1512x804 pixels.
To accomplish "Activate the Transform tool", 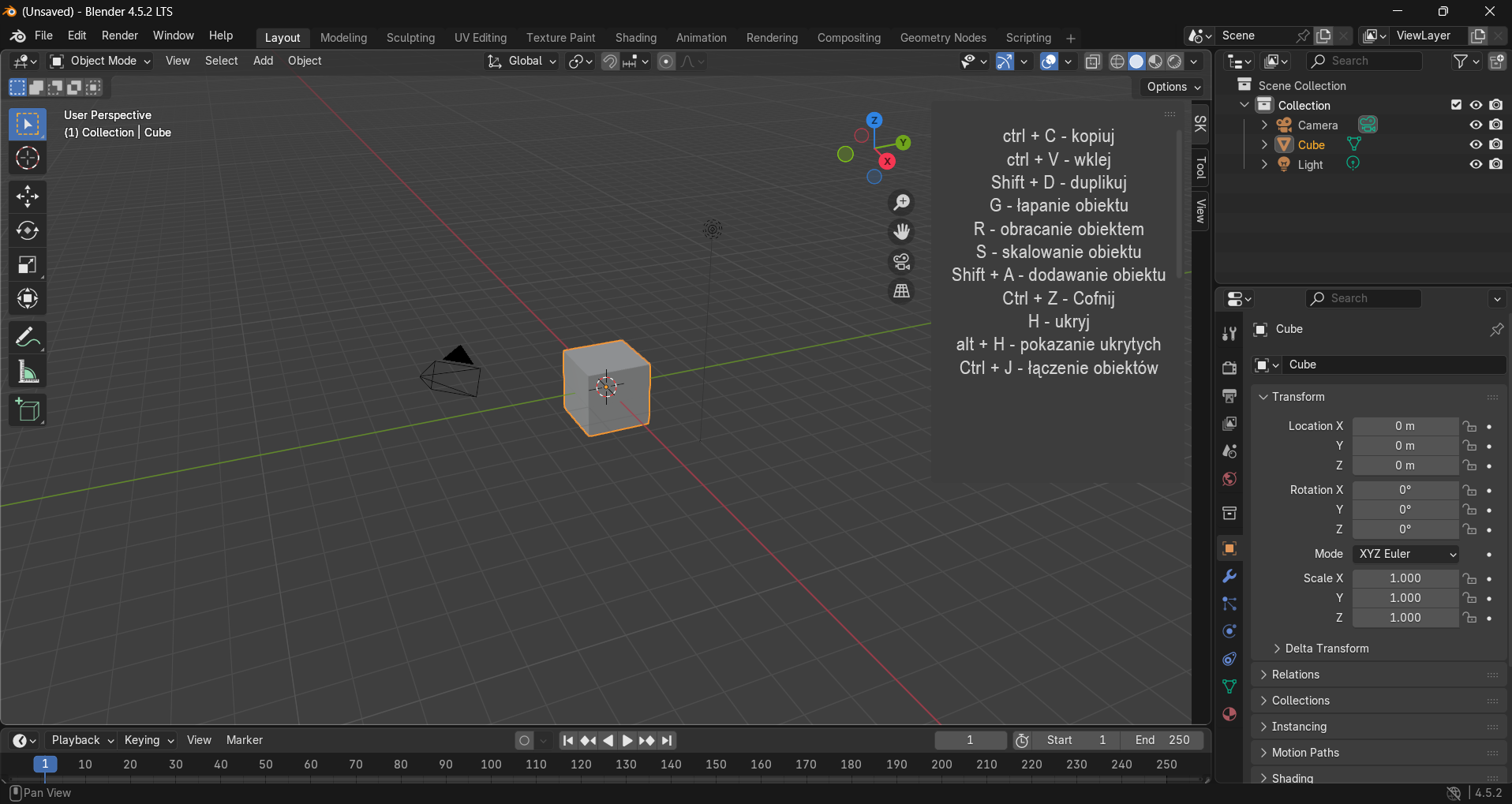I will (28, 298).
